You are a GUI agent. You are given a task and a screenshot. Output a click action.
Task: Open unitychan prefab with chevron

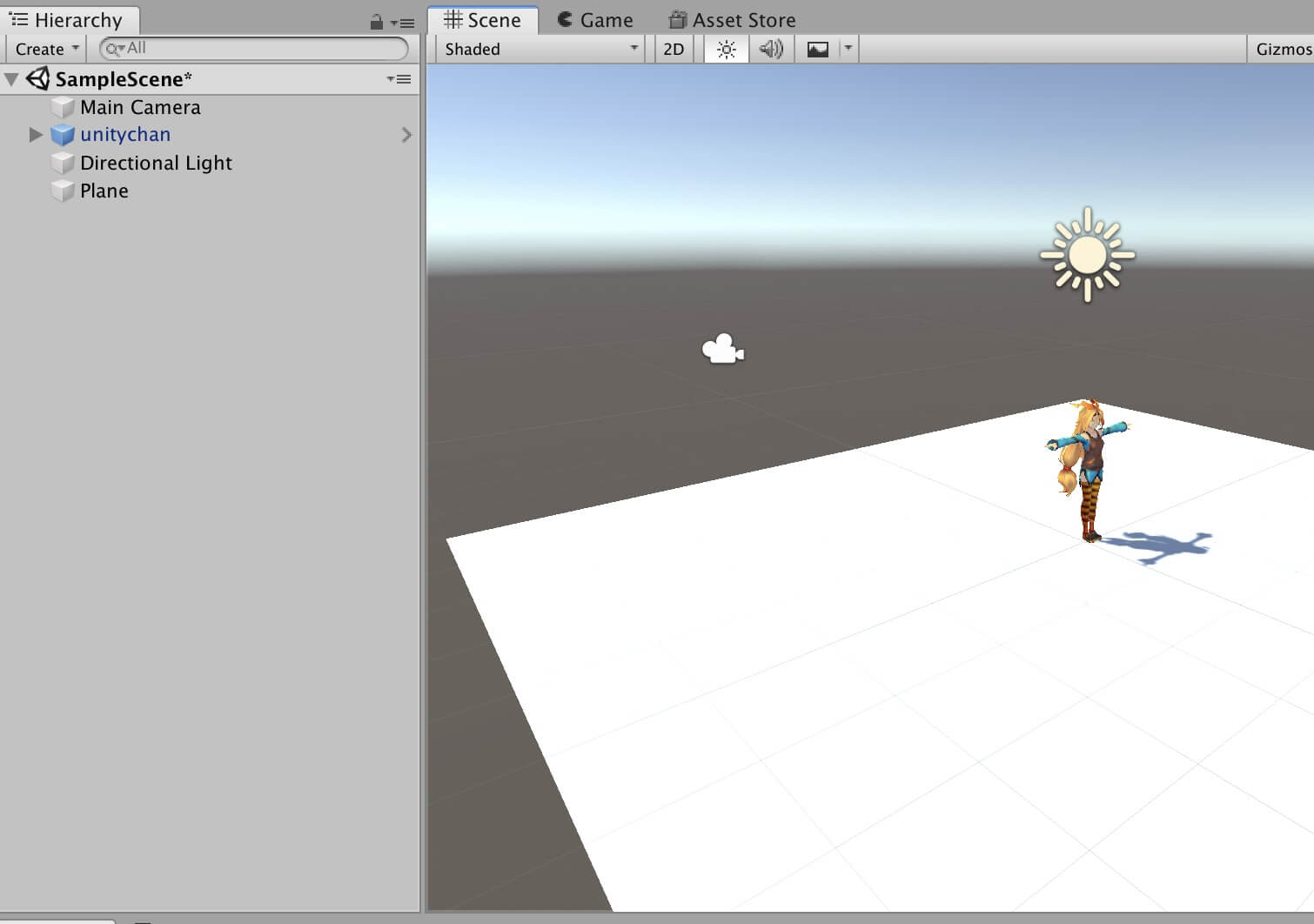[406, 135]
